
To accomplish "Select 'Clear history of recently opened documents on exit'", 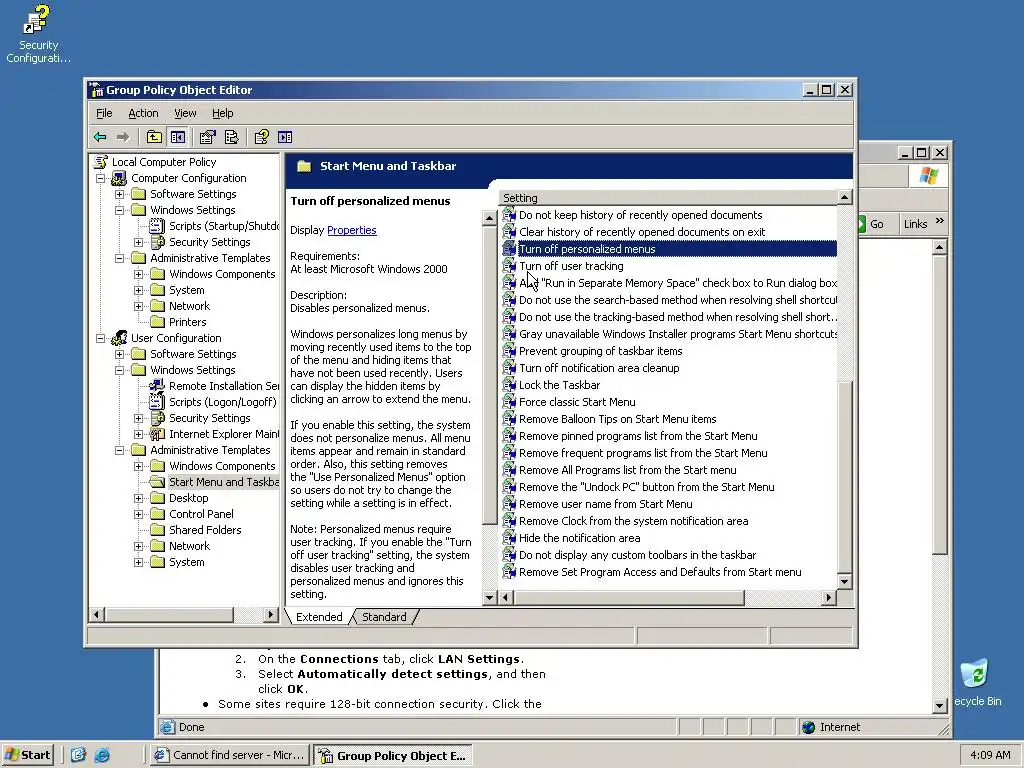I will click(x=642, y=232).
